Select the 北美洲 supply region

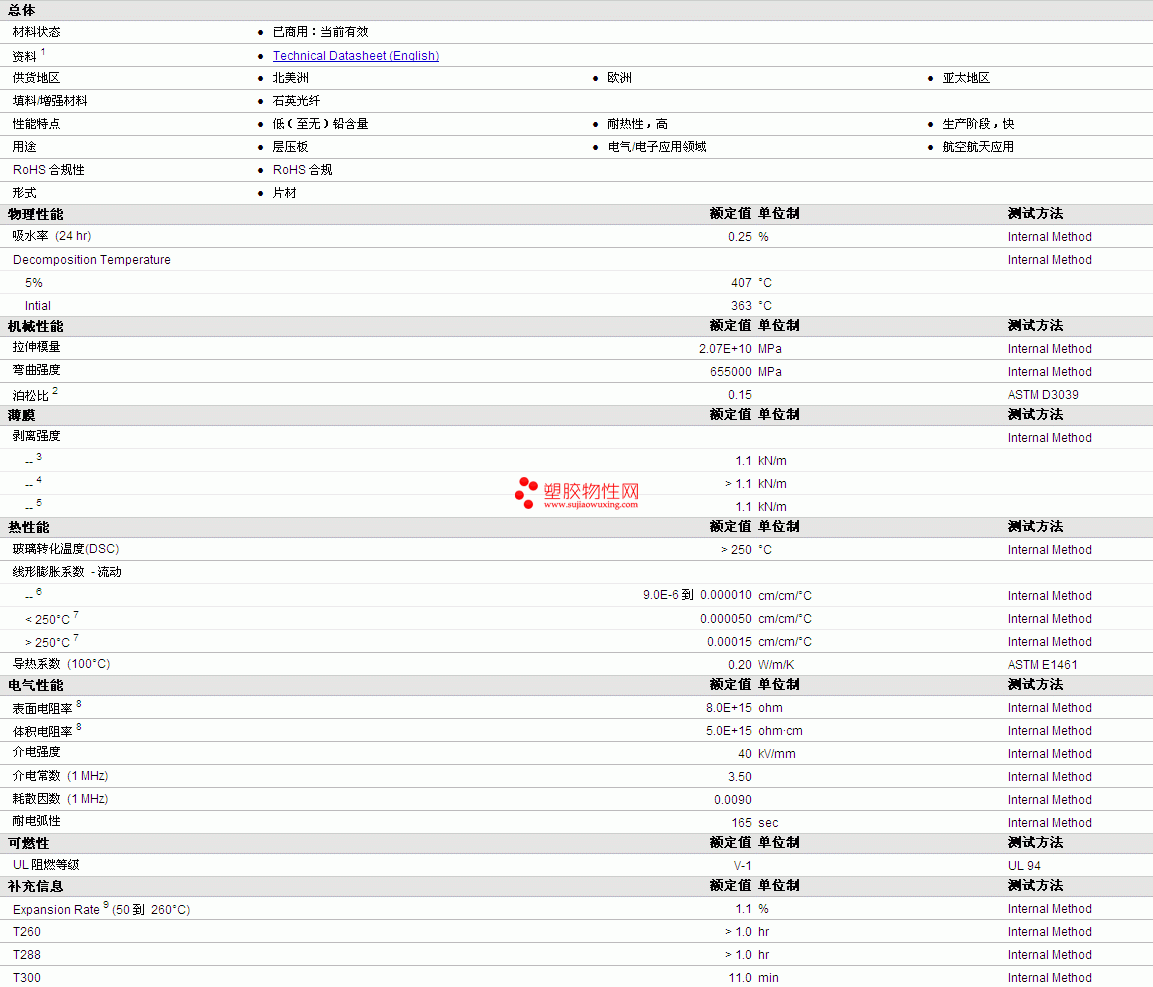290,78
